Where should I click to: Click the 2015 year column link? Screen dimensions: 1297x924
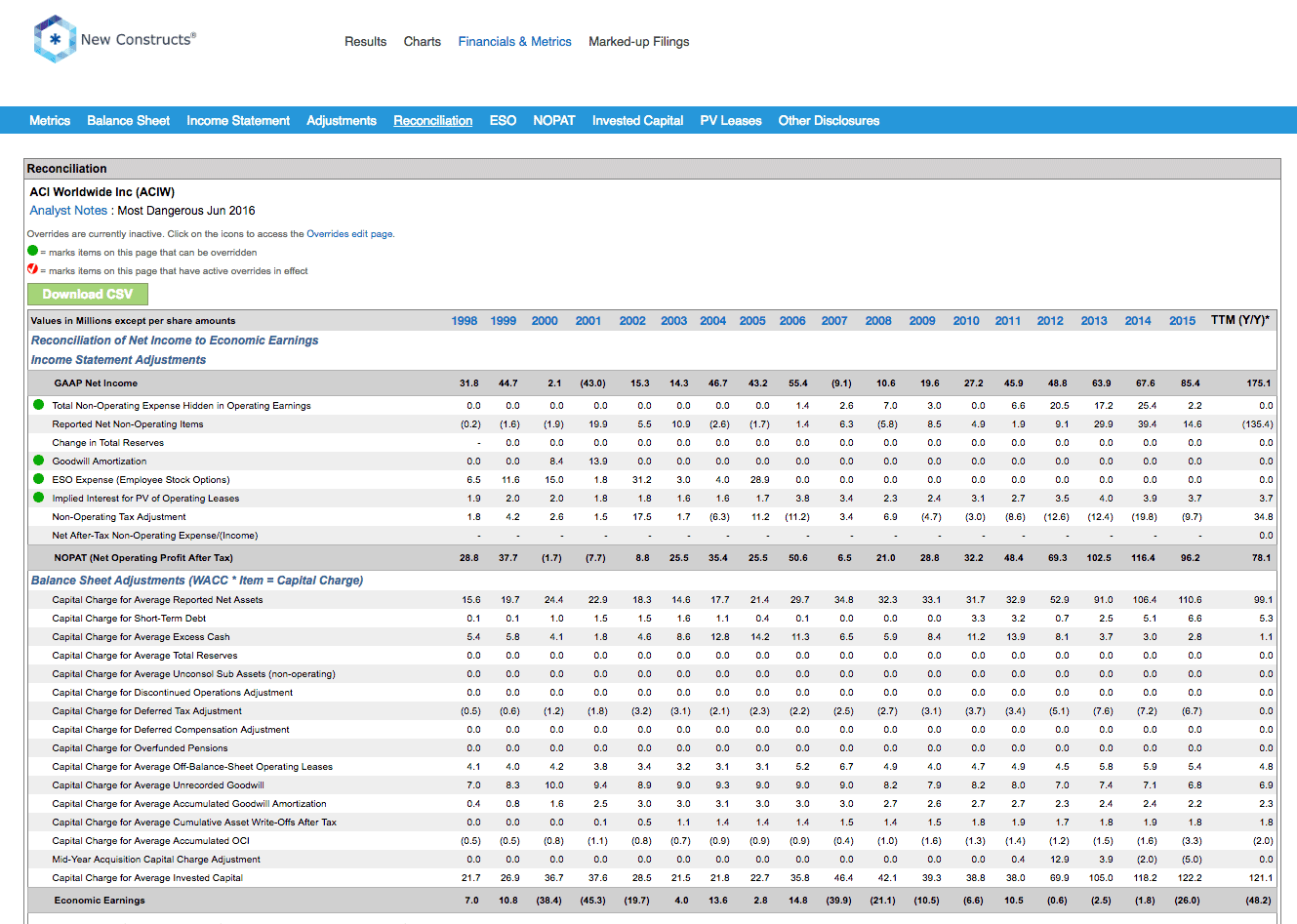(1183, 321)
